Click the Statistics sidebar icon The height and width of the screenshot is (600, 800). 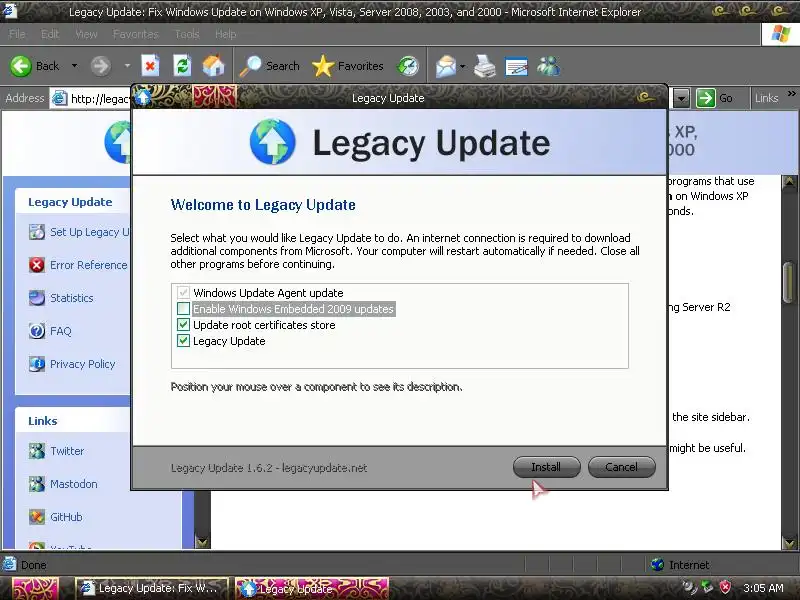[37, 298]
